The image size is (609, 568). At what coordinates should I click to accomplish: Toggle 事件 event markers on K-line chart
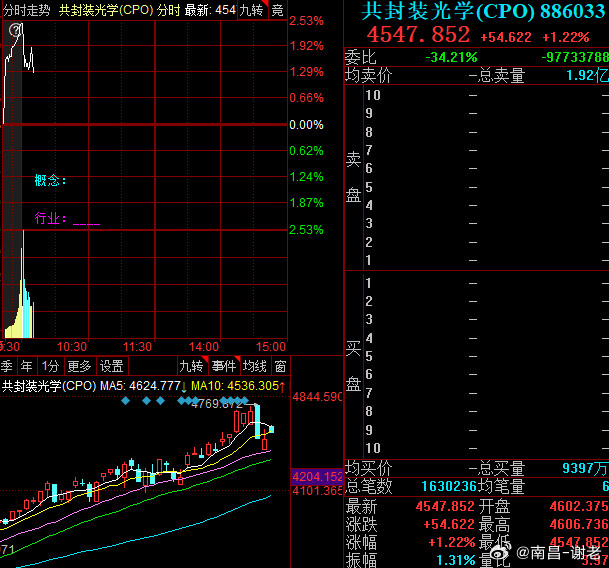(224, 366)
